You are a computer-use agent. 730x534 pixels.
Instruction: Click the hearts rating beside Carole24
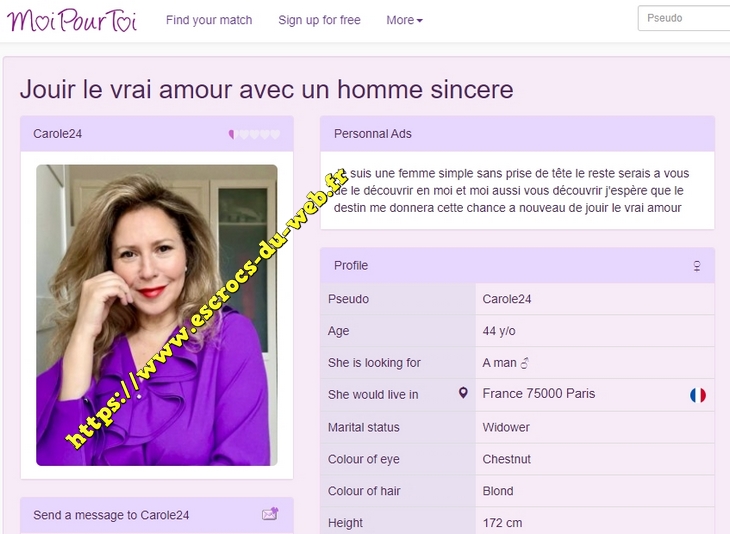click(x=254, y=134)
